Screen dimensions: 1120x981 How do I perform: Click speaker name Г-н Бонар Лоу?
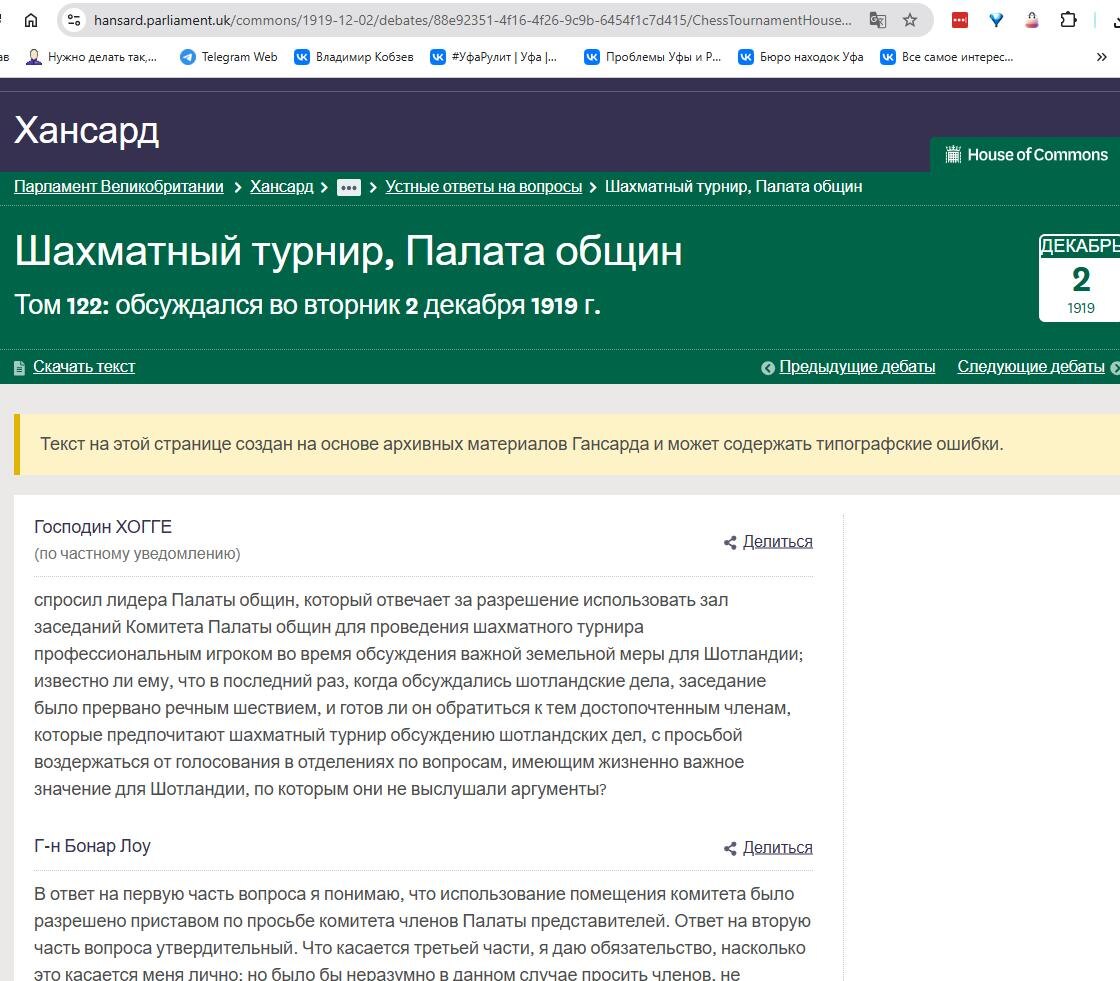click(x=92, y=846)
